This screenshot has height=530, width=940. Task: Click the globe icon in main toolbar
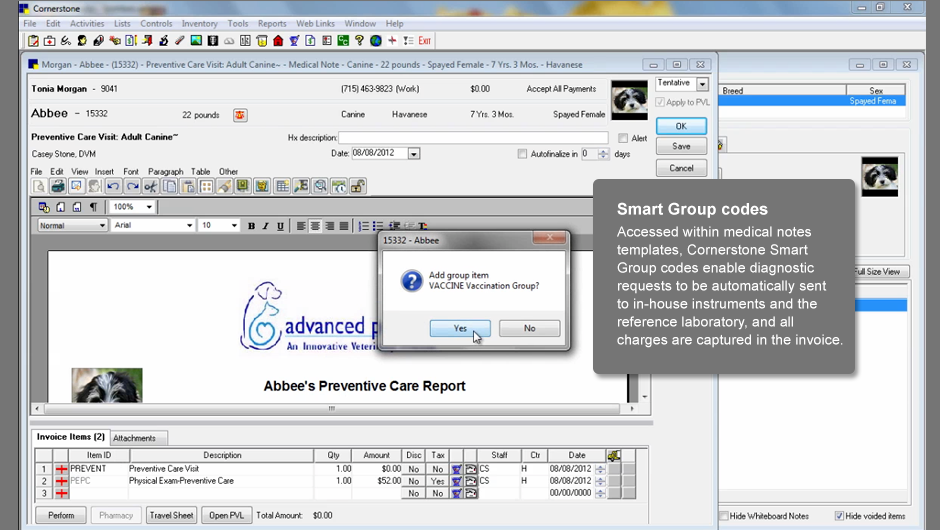[376, 41]
